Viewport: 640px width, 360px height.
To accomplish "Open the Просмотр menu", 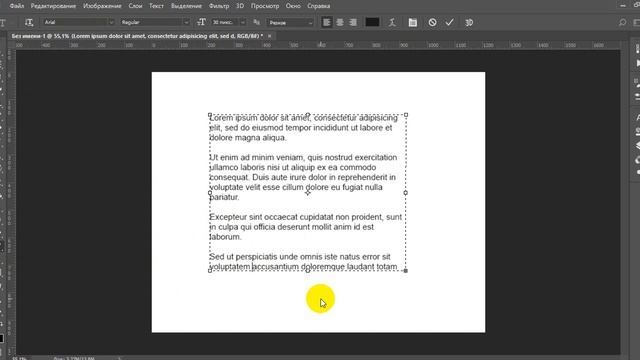I will point(265,6).
